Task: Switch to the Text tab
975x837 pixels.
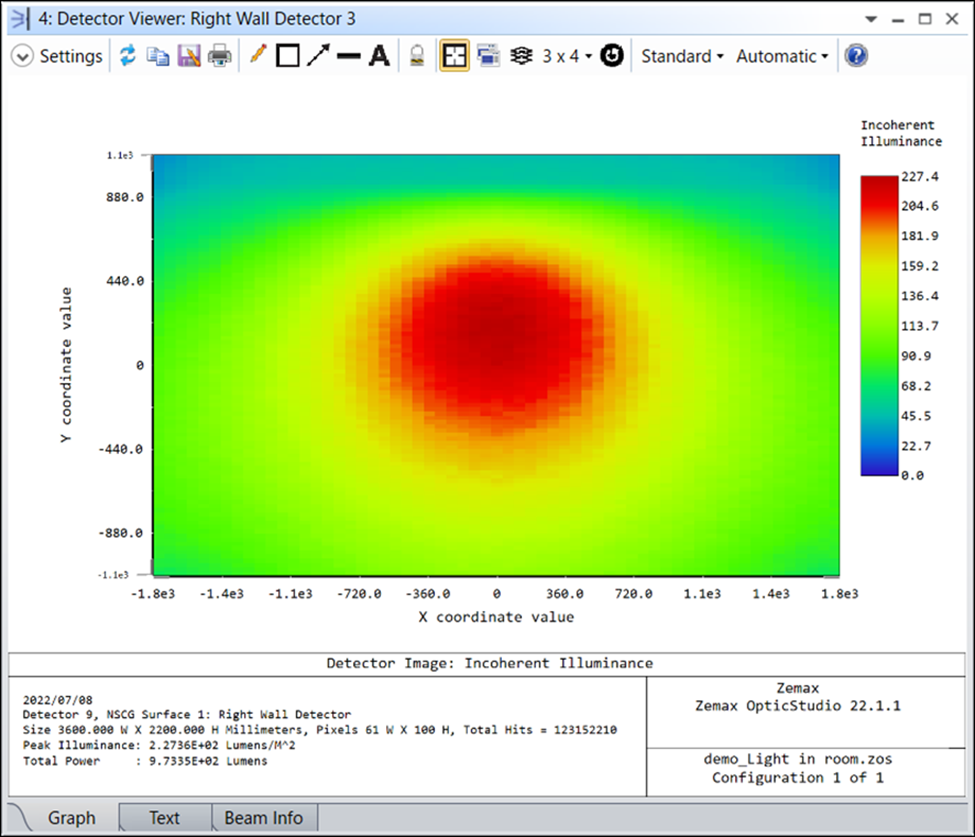Action: (x=164, y=818)
